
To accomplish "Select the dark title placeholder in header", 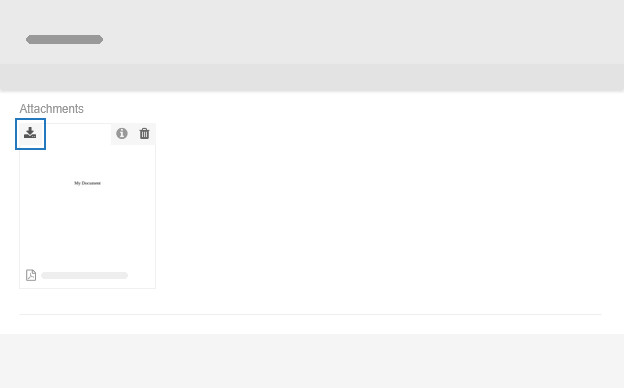I will coord(64,39).
